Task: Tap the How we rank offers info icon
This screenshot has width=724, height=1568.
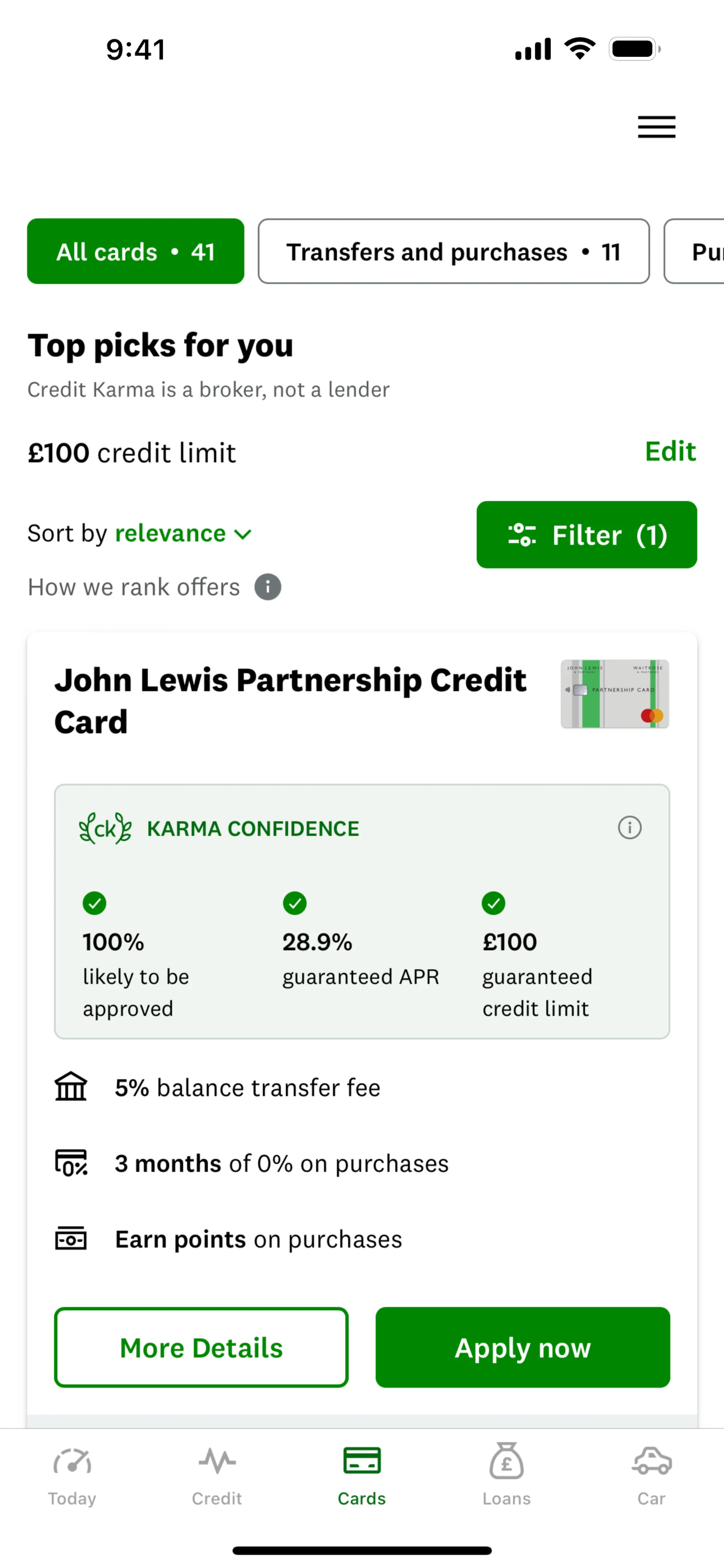Action: [267, 587]
